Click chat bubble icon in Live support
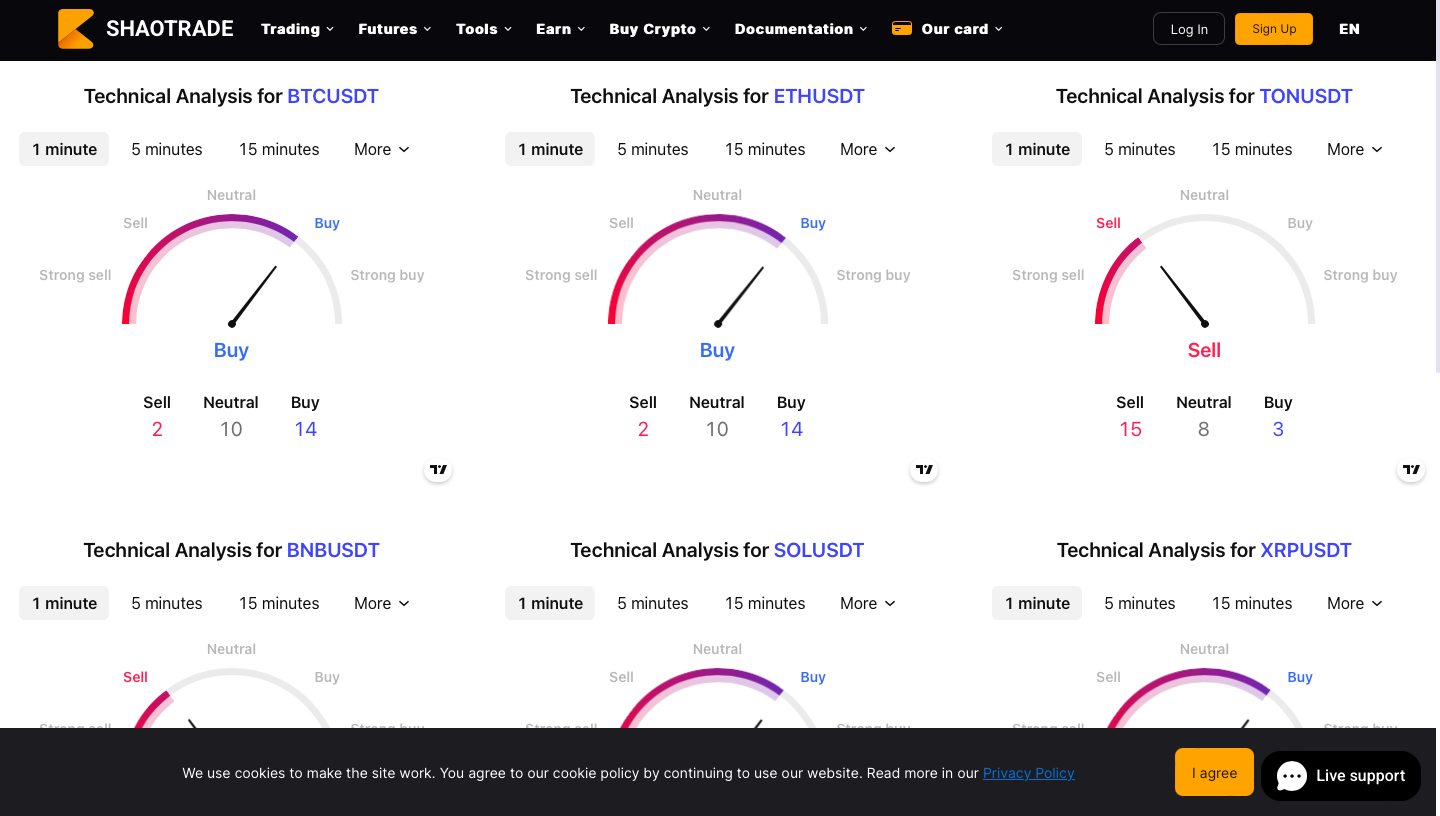The image size is (1440, 816). tap(1292, 776)
